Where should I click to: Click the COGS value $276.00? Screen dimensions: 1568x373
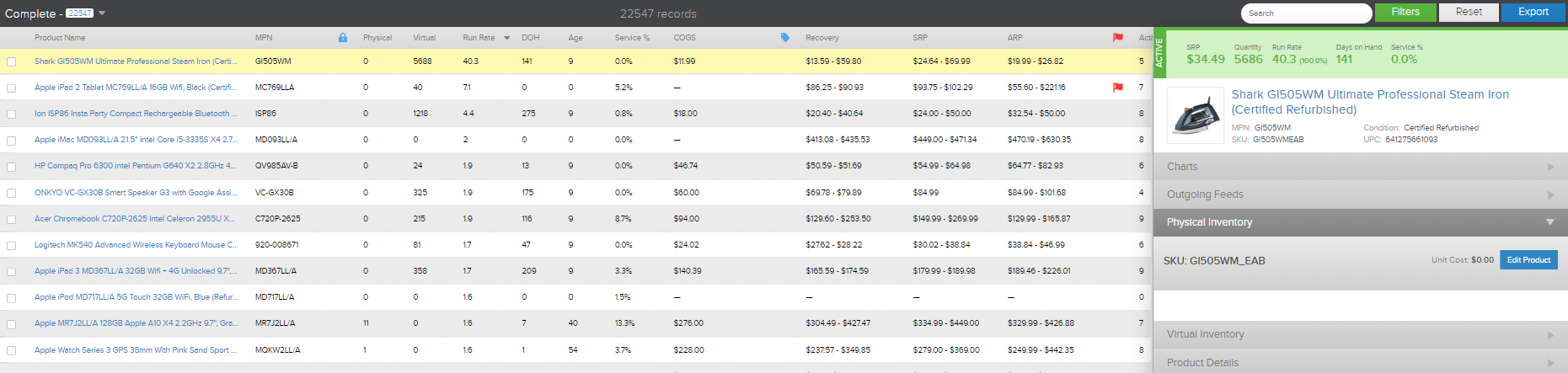click(688, 323)
